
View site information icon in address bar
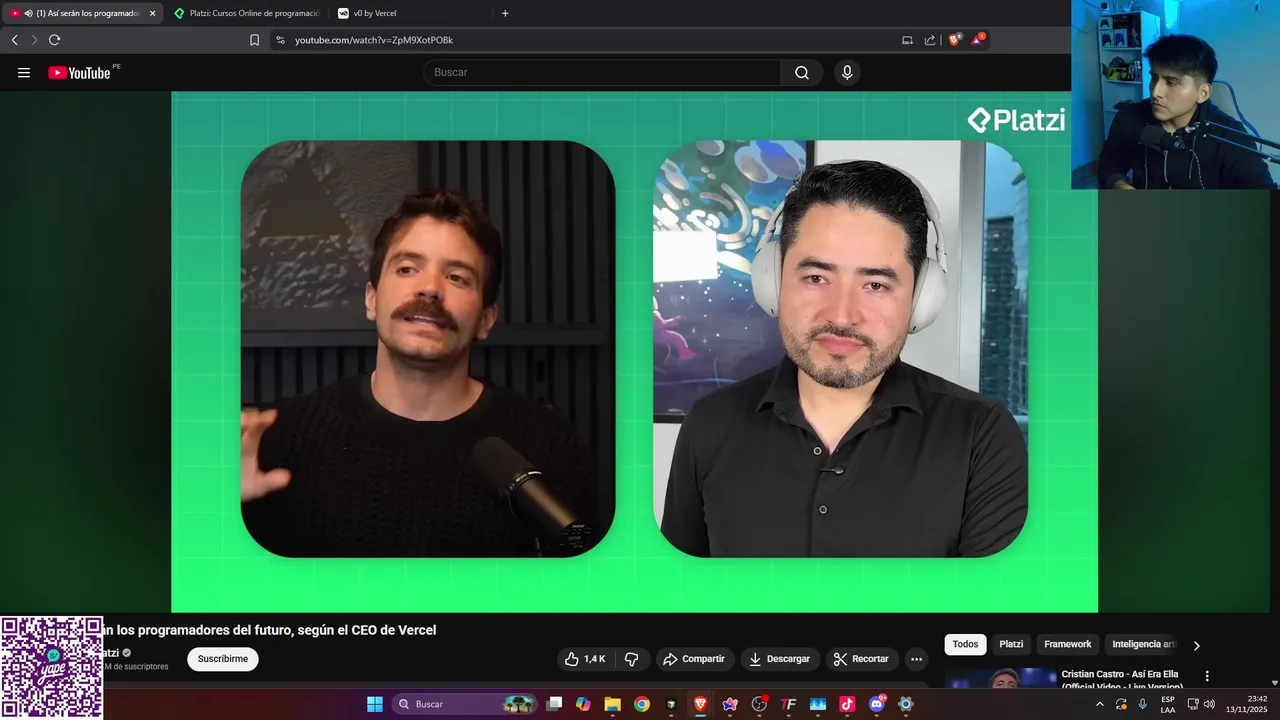pos(280,40)
